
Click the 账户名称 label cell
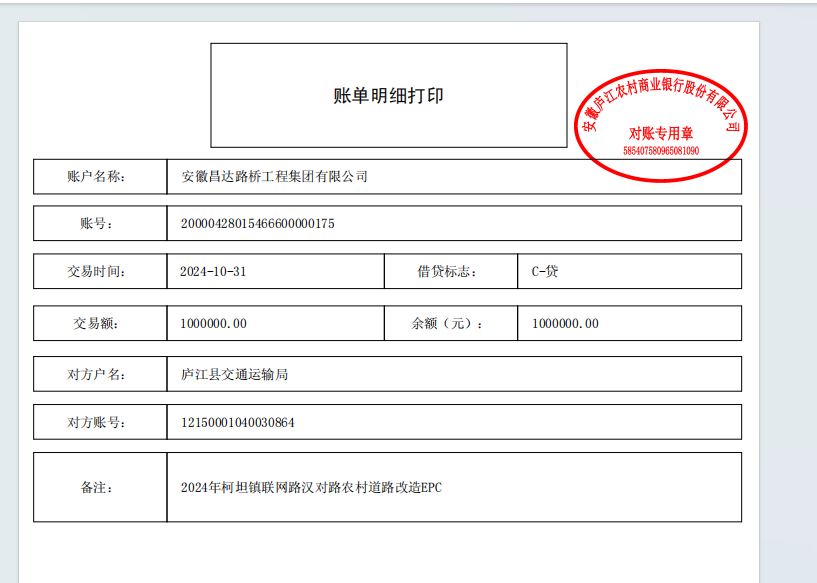100,177
